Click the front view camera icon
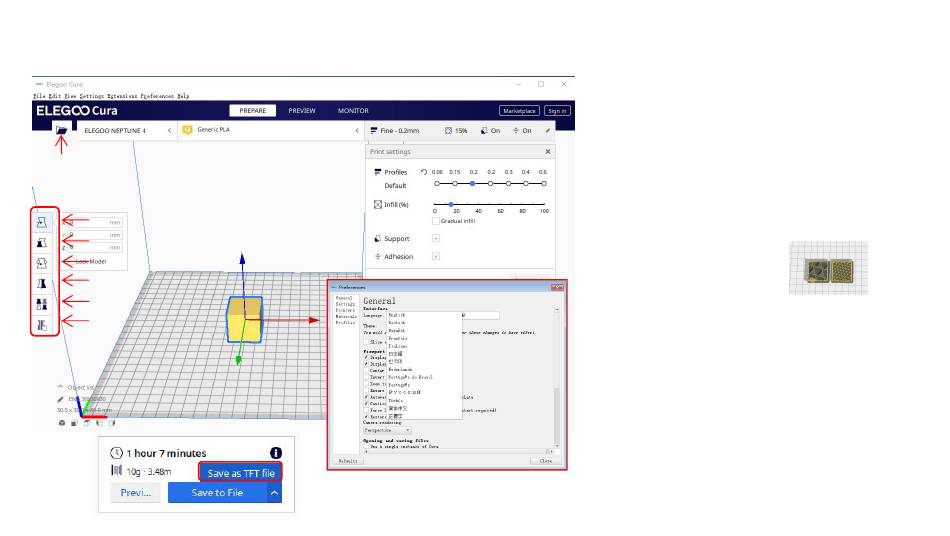The width and height of the screenshot is (950, 536). (74, 423)
